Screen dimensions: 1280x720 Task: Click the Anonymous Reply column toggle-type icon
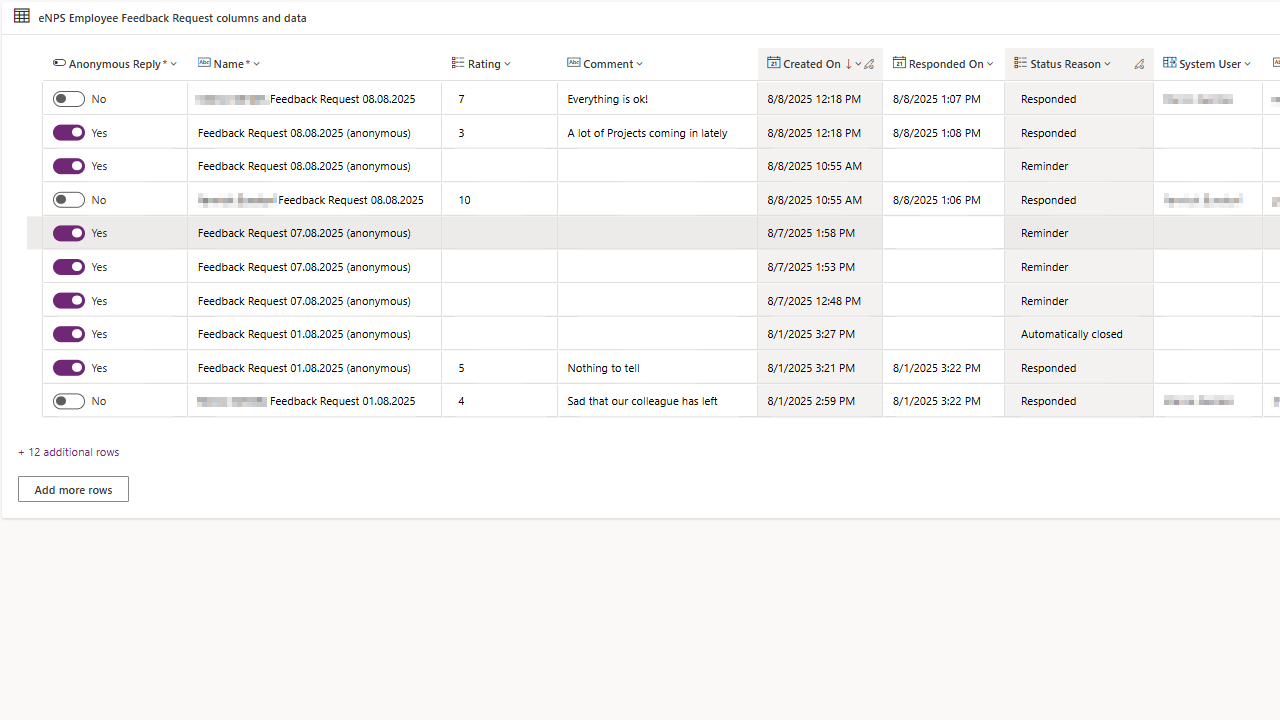click(x=59, y=63)
